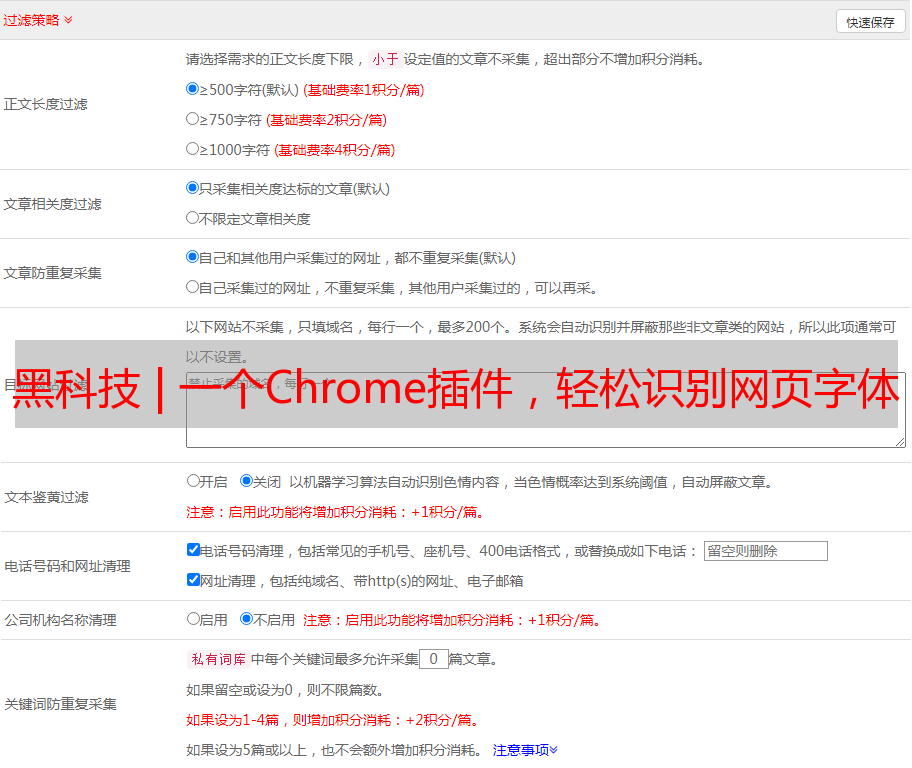Click the 正文长度过滤 row label
This screenshot has height=768, width=912.
coord(45,104)
